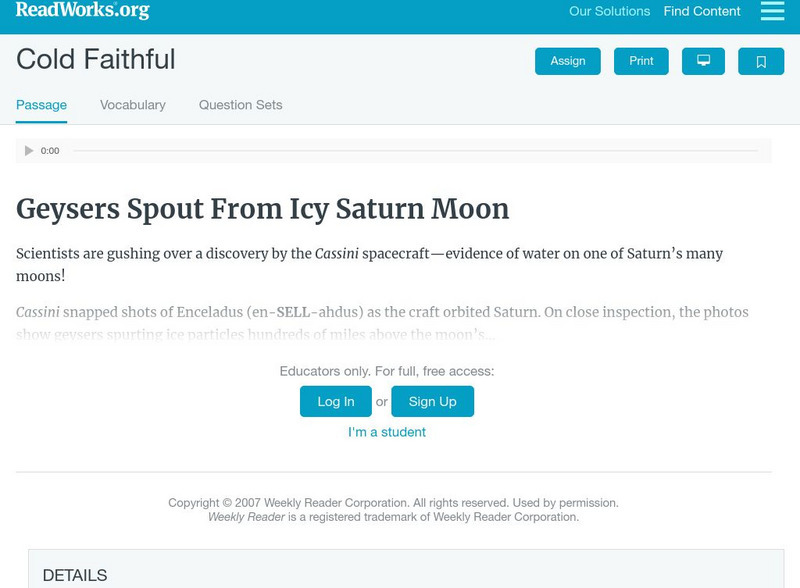This screenshot has height=588, width=800.
Task: Click the Print button
Action: click(x=641, y=61)
